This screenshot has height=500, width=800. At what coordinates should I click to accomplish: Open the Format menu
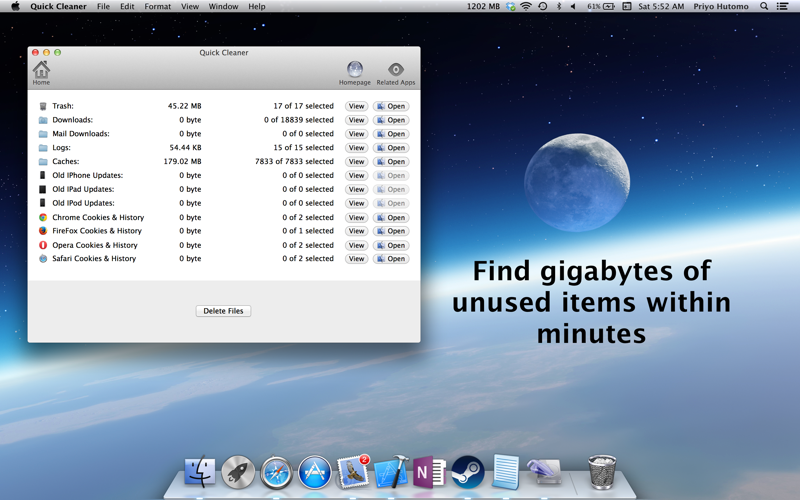[x=158, y=6]
